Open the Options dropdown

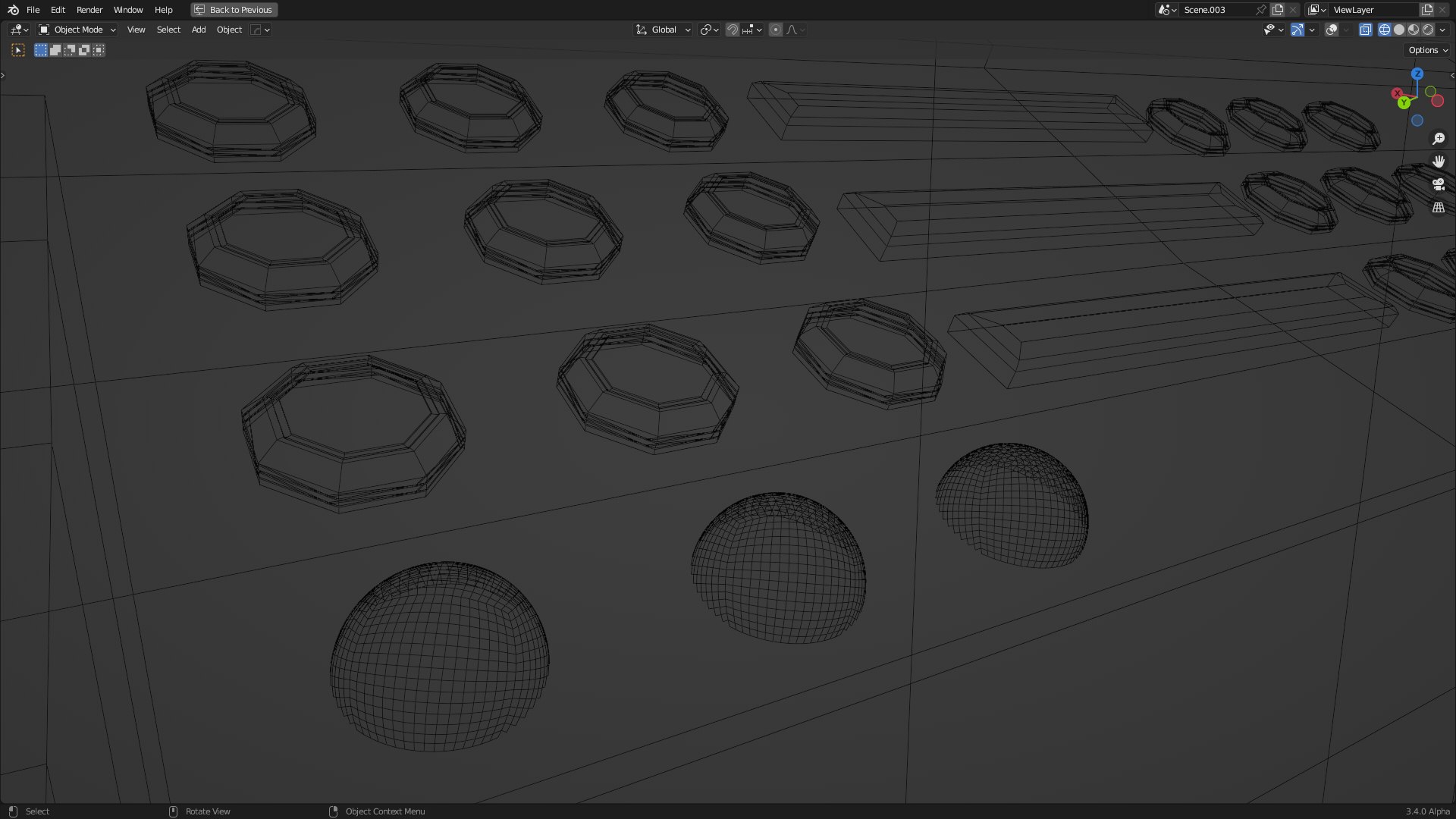1428,50
